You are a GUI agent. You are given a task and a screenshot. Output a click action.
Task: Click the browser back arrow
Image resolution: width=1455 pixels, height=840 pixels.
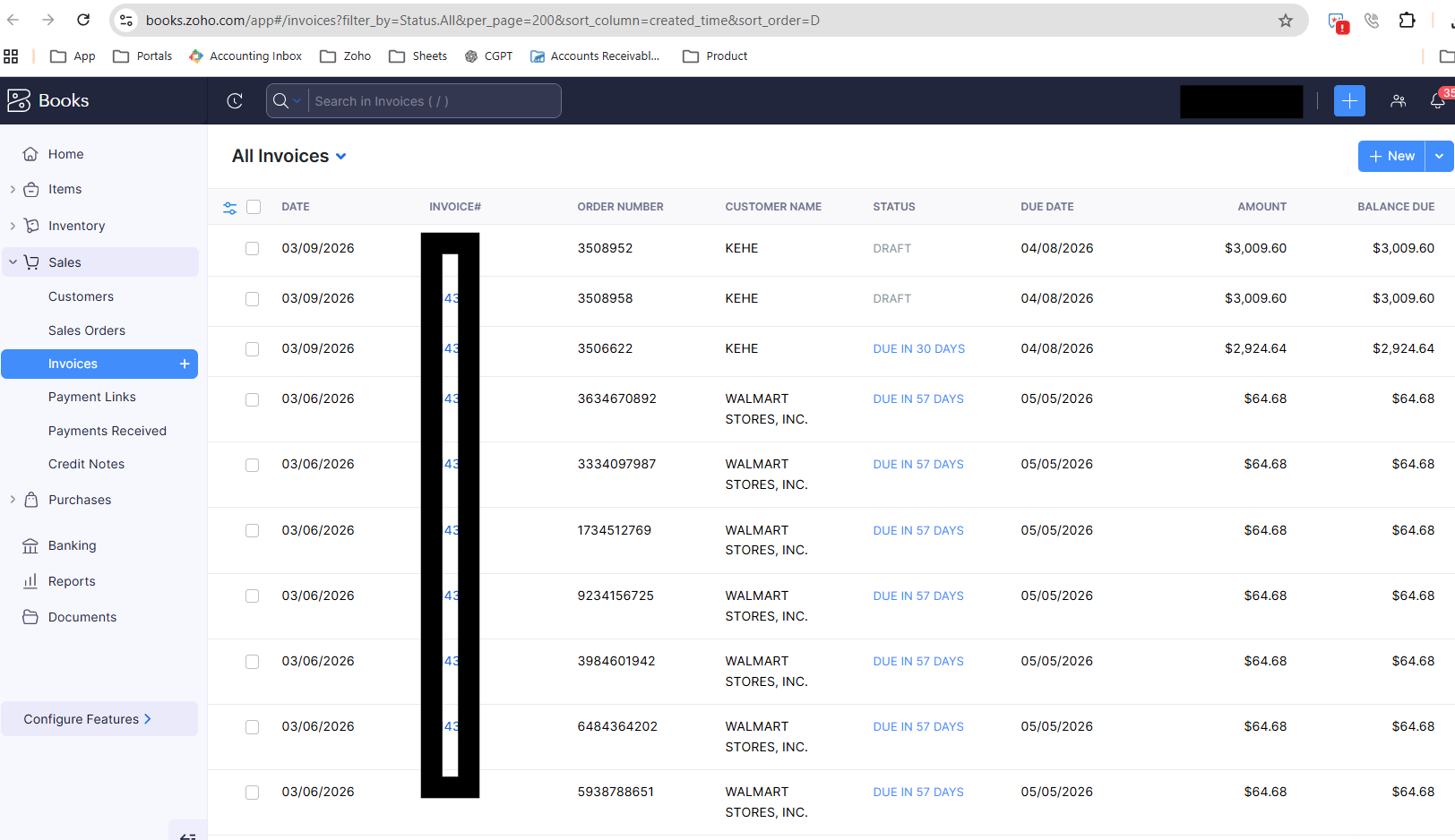13,20
